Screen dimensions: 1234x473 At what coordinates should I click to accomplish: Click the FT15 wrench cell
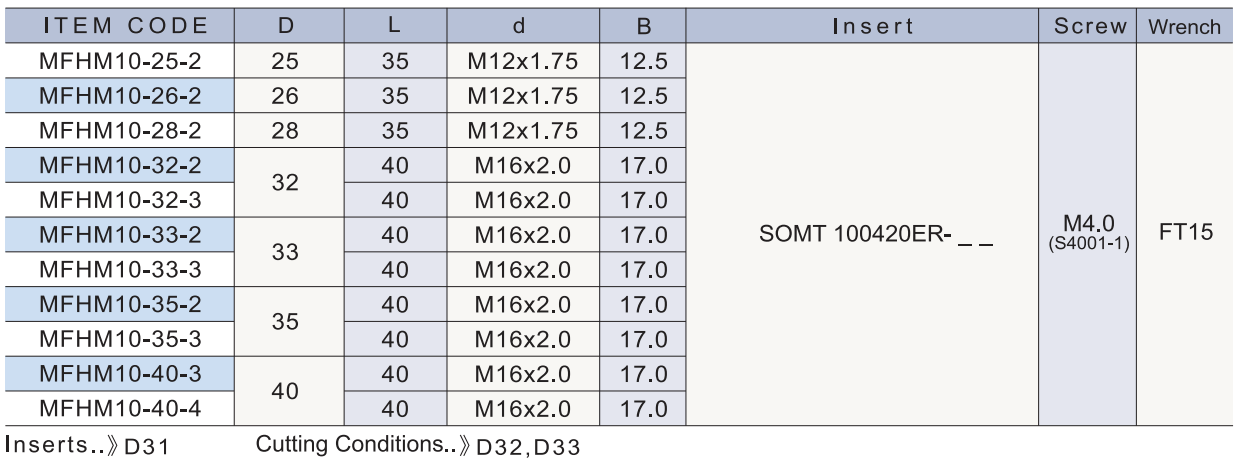[1186, 233]
